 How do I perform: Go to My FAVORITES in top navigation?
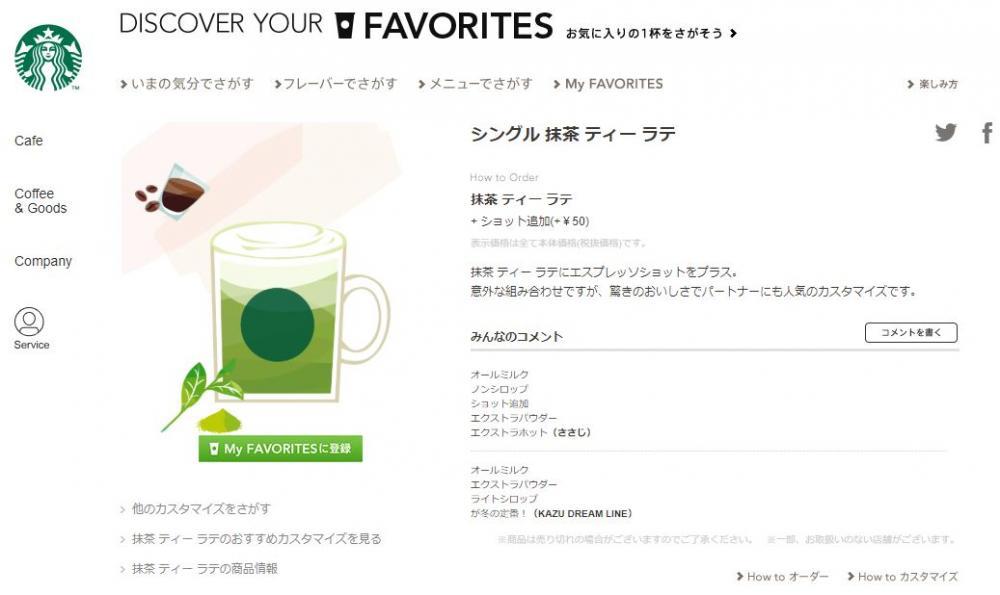click(x=608, y=84)
